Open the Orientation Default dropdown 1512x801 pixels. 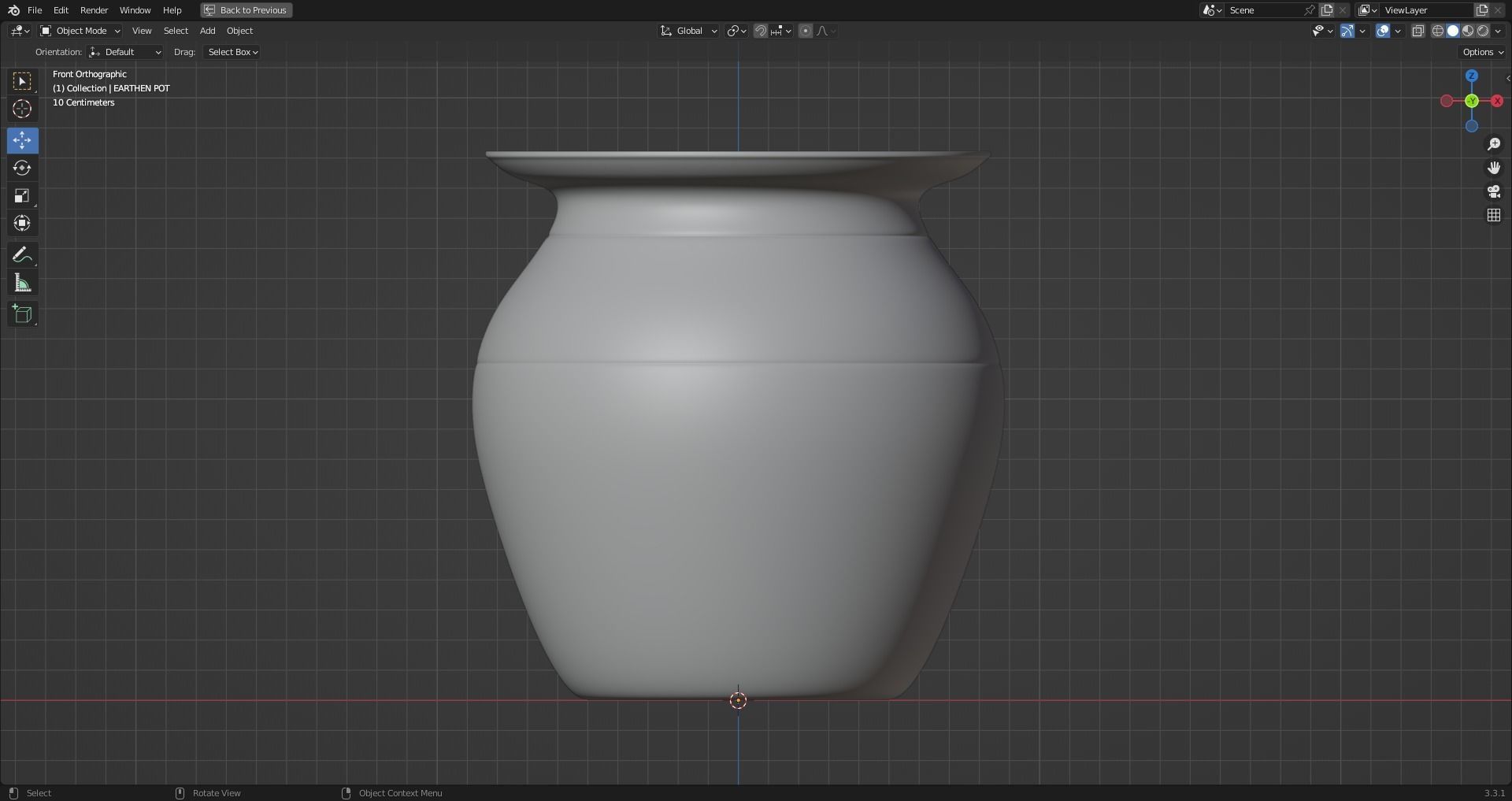[x=125, y=52]
